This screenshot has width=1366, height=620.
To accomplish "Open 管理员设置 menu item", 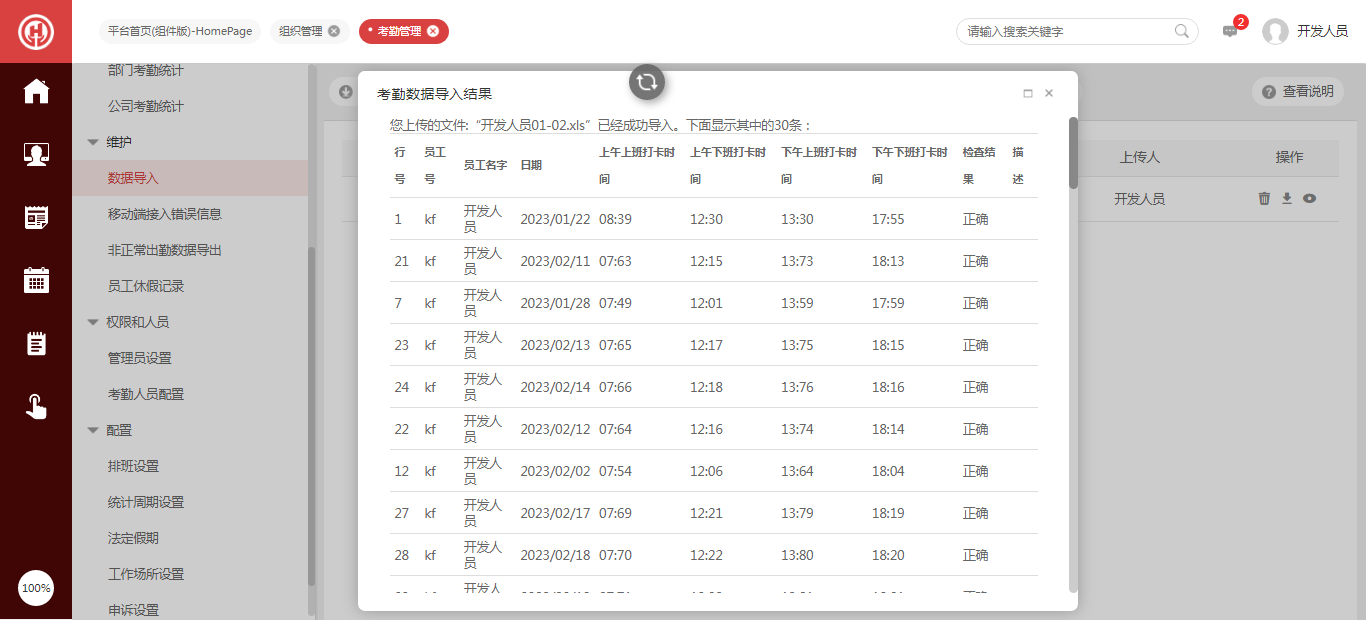I will [x=140, y=358].
